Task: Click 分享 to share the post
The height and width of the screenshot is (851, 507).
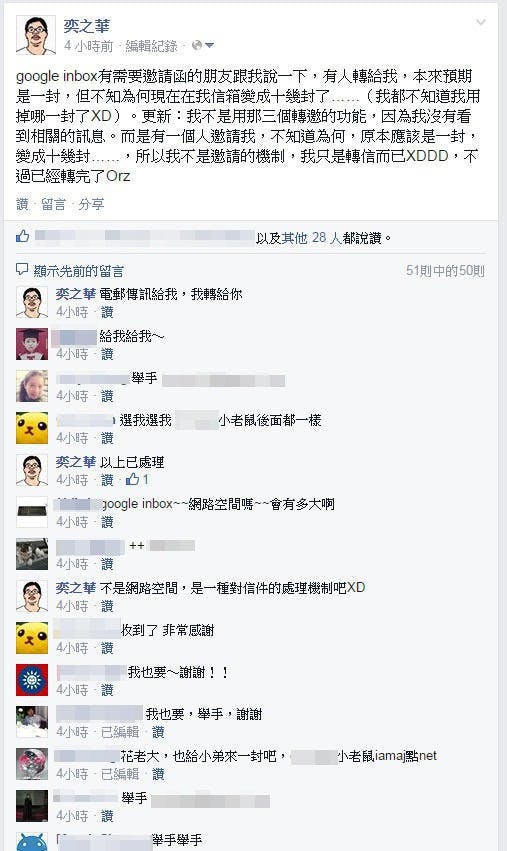Action: 91,204
